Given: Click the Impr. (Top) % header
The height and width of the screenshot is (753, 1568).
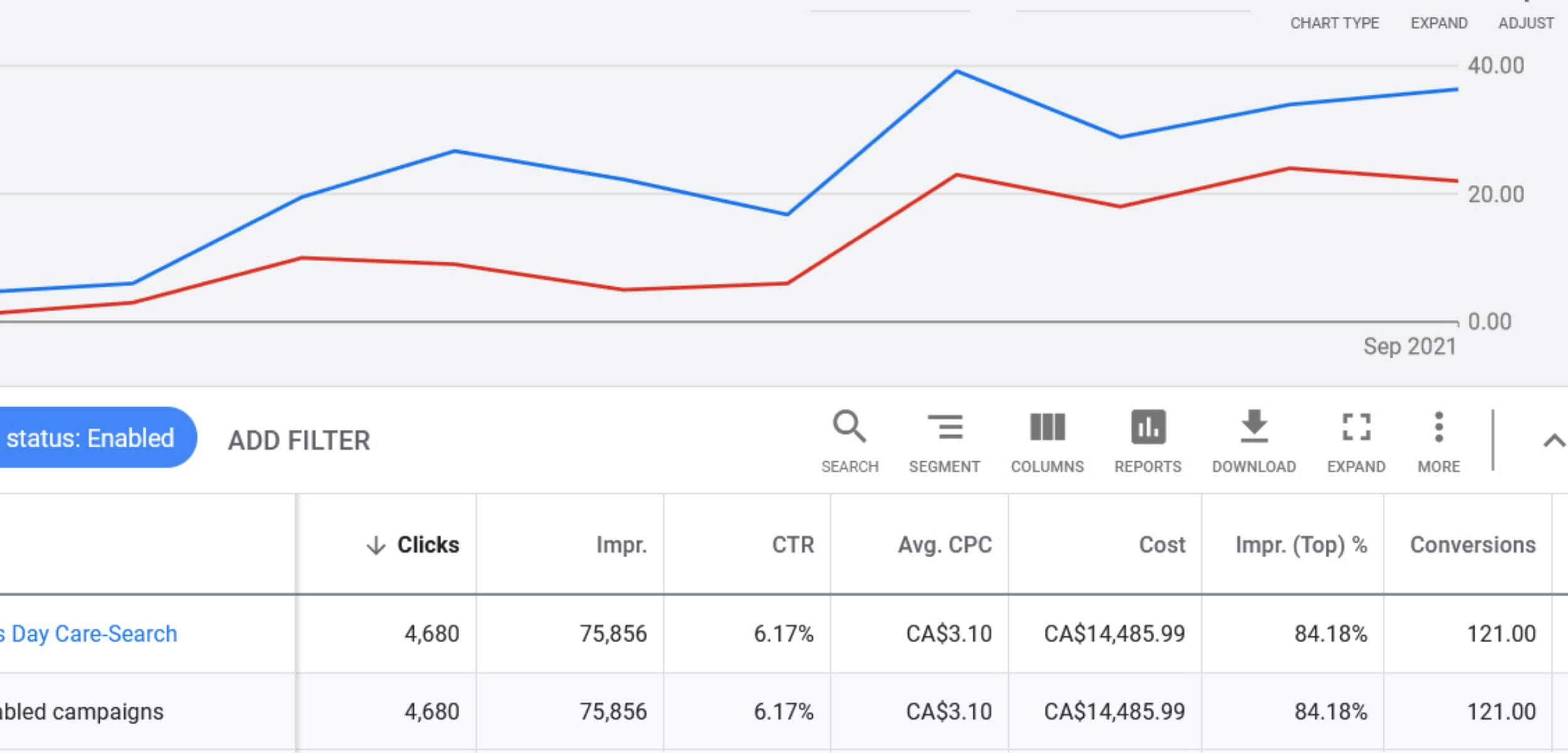Looking at the screenshot, I should pyautogui.click(x=1300, y=545).
